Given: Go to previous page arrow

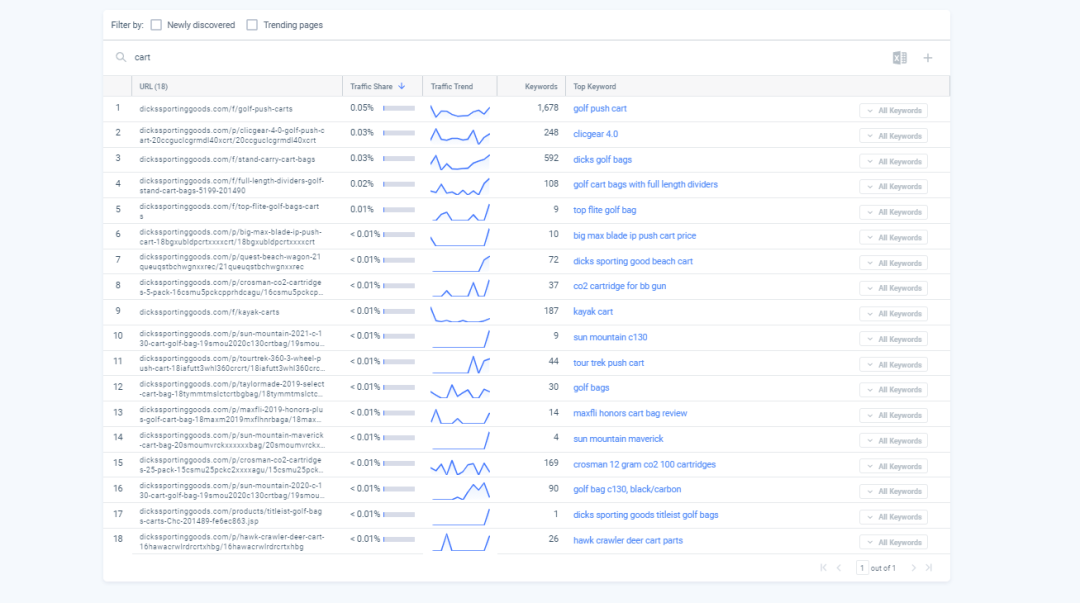Looking at the screenshot, I should coord(839,568).
